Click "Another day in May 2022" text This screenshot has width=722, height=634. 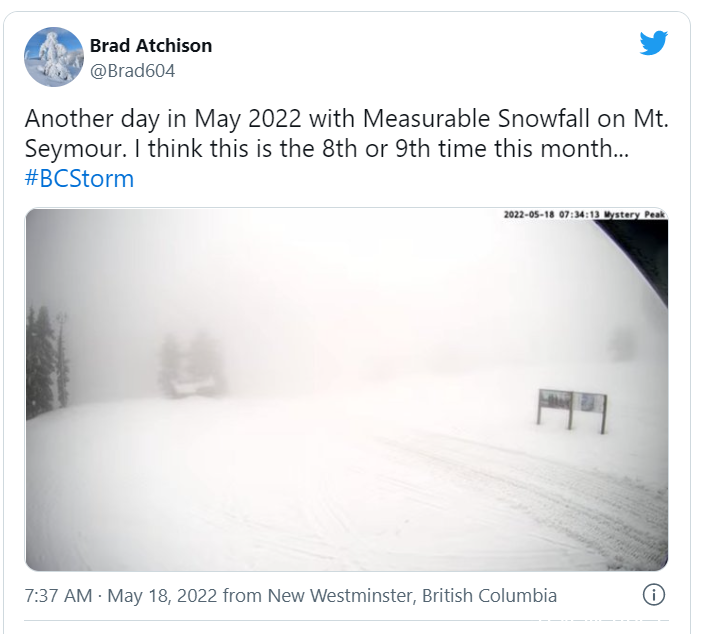[163, 119]
